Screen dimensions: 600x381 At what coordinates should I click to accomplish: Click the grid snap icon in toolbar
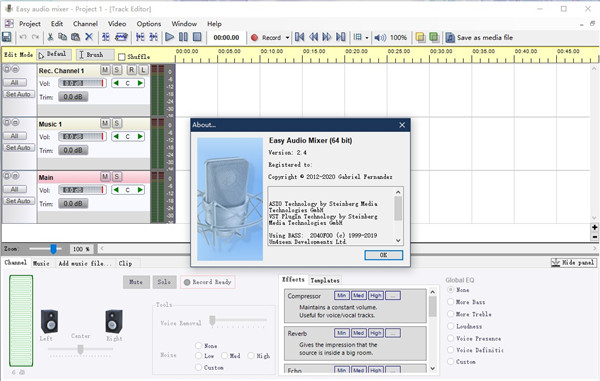tap(357, 37)
